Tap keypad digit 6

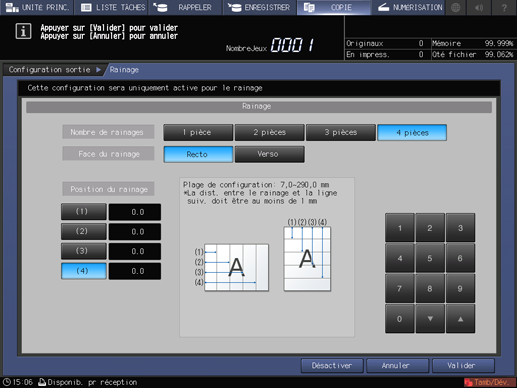pos(460,258)
